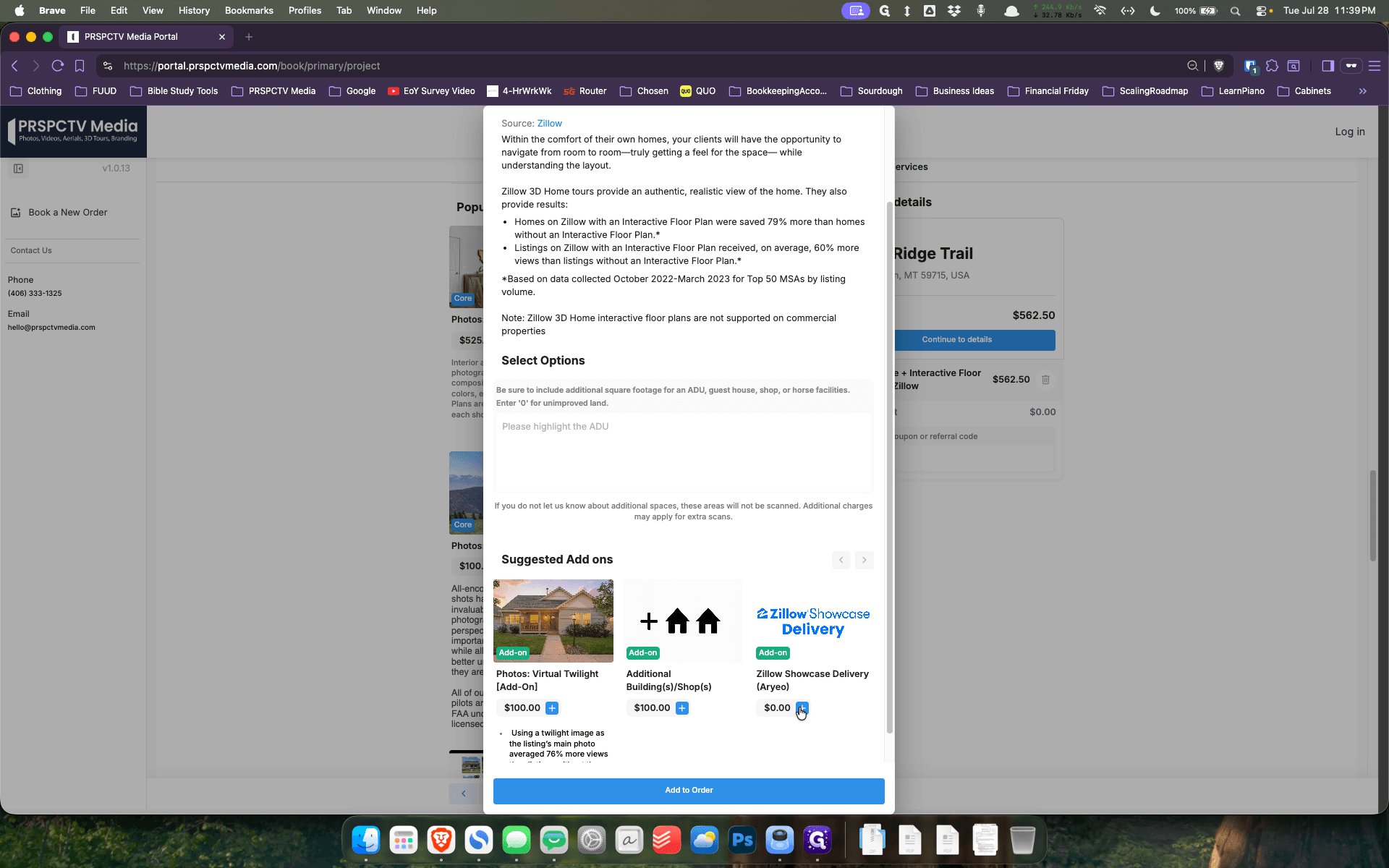This screenshot has width=1389, height=868.
Task: Show more bookmarks chevron
Action: 1363,91
